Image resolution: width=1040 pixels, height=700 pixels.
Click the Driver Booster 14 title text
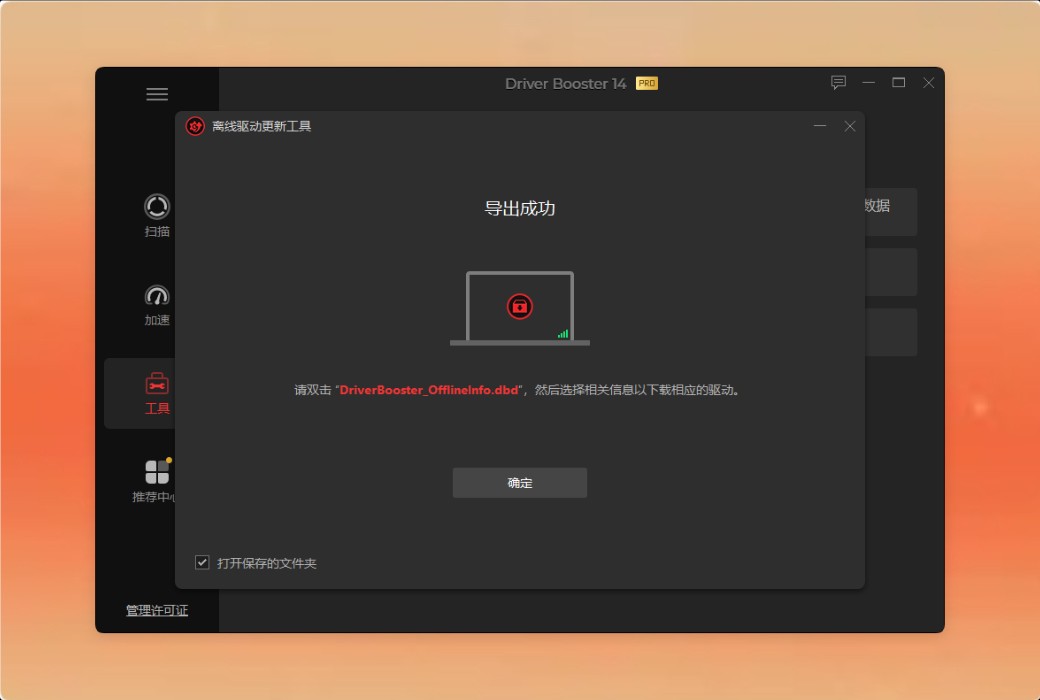[565, 84]
